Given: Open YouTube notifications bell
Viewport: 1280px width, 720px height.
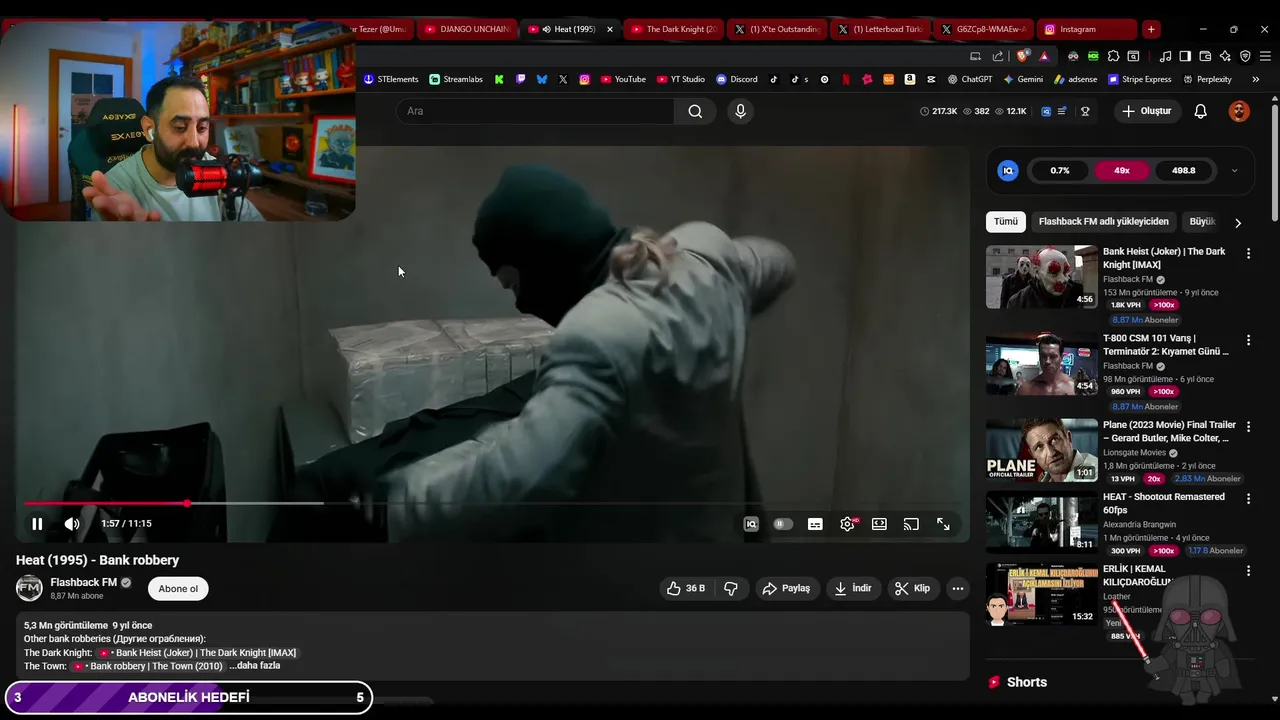Looking at the screenshot, I should (x=1200, y=111).
